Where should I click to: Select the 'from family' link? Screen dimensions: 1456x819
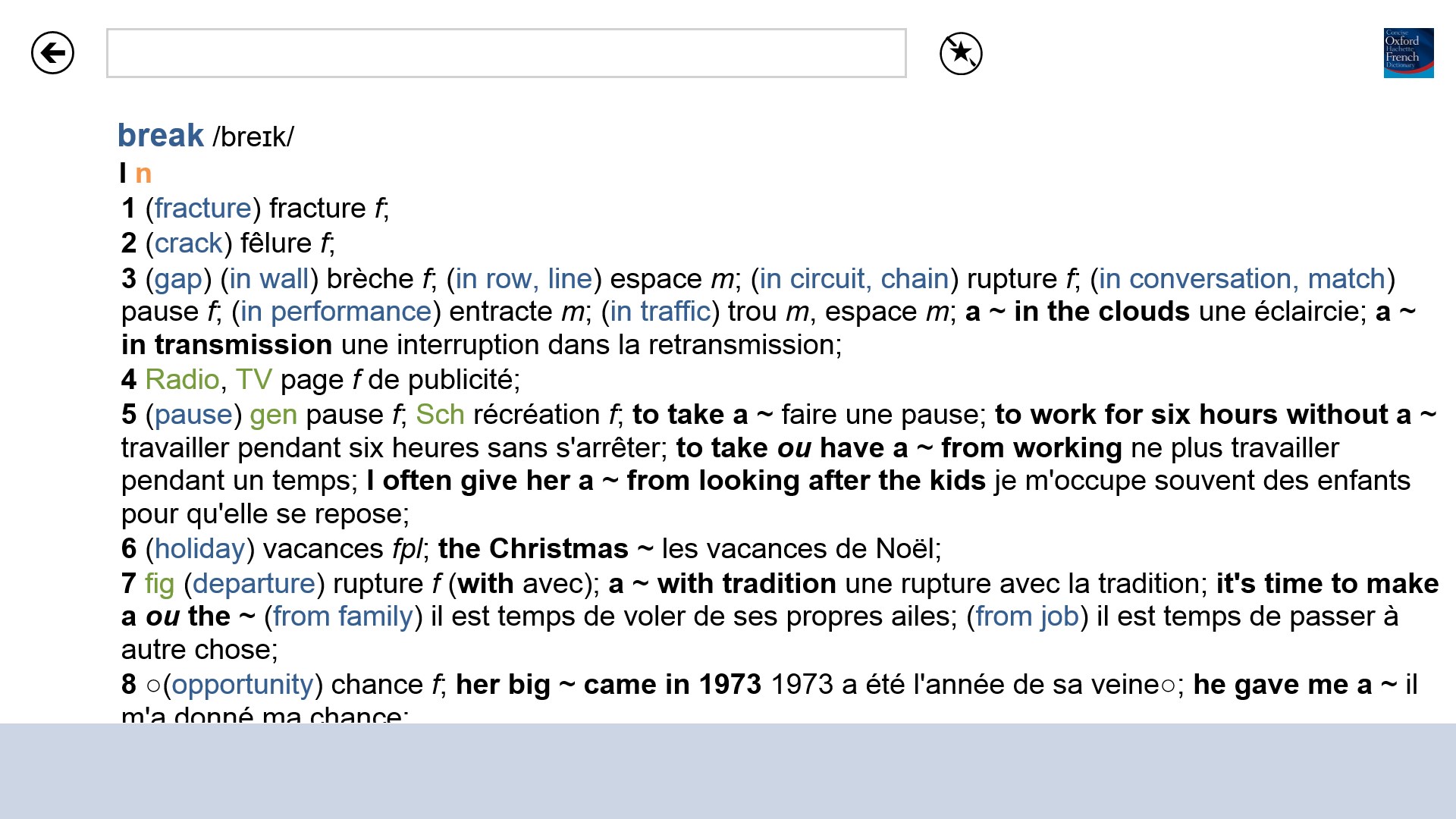coord(343,616)
